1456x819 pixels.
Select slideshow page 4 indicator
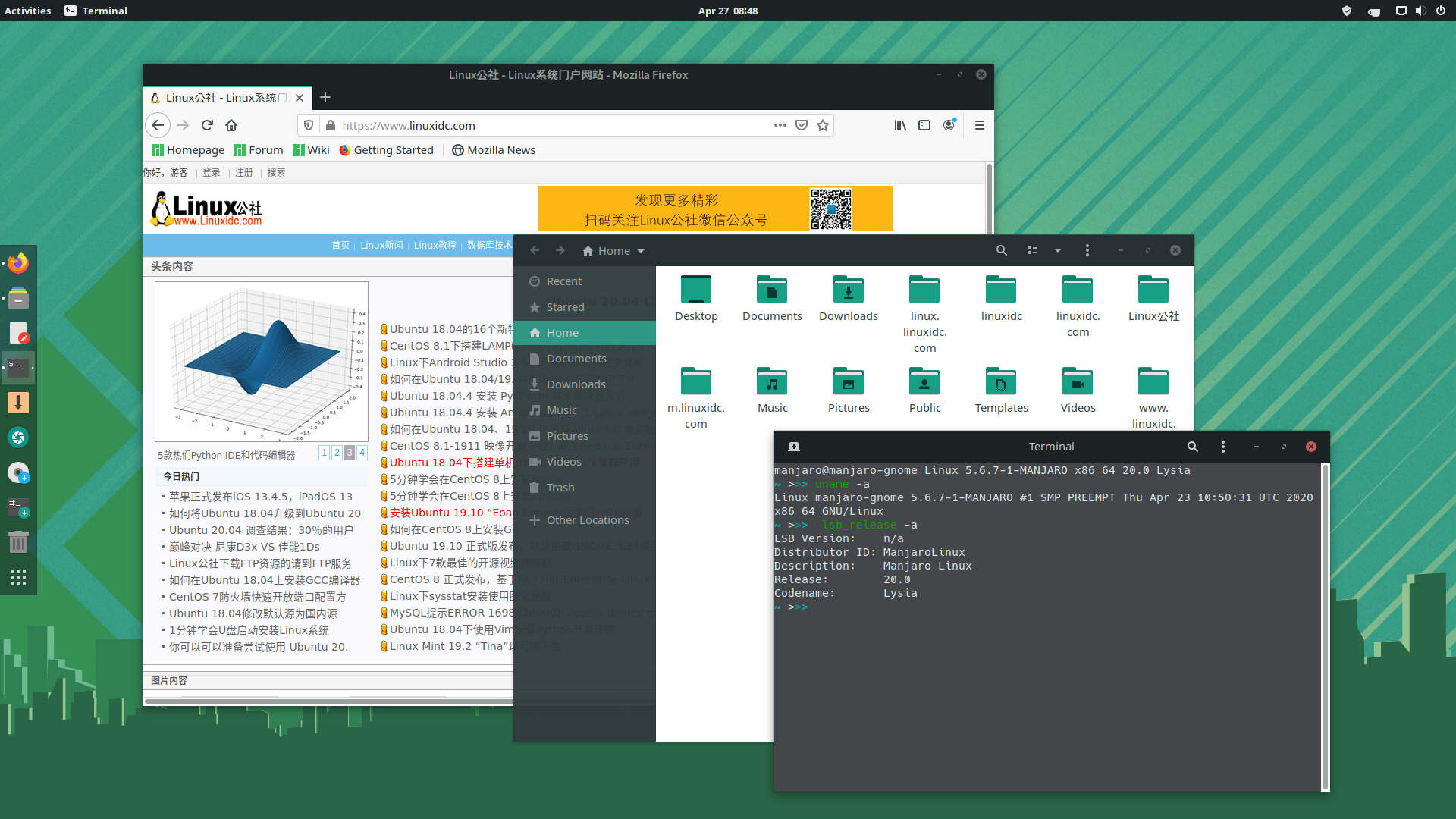click(362, 453)
